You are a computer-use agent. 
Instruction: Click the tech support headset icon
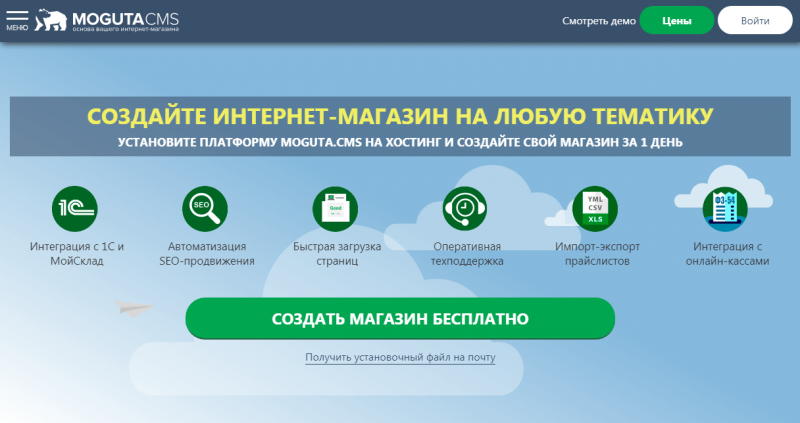click(x=465, y=209)
